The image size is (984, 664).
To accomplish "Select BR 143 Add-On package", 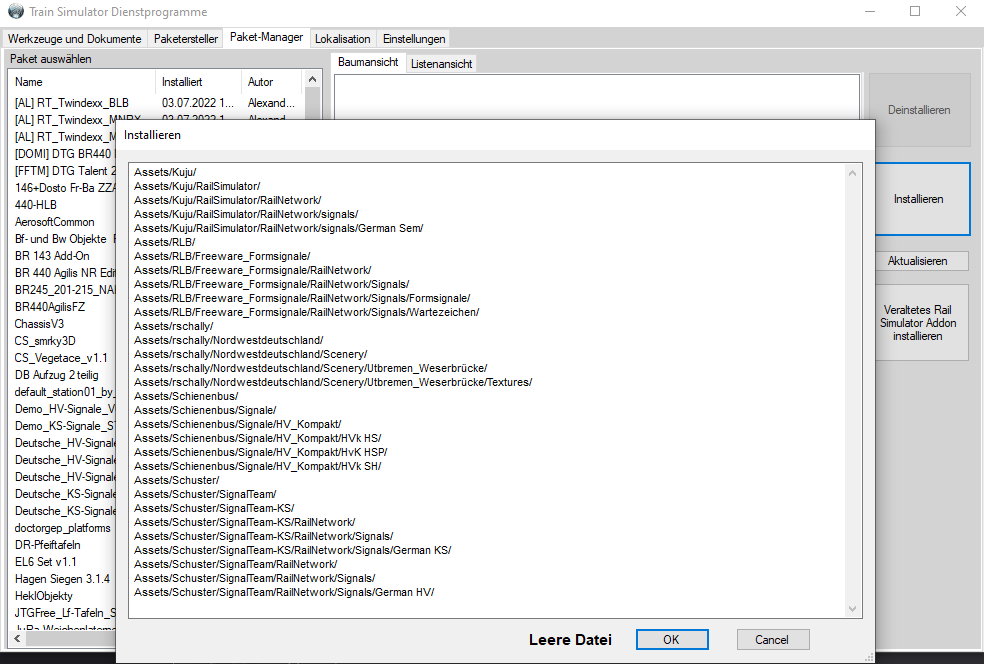I will [x=52, y=255].
